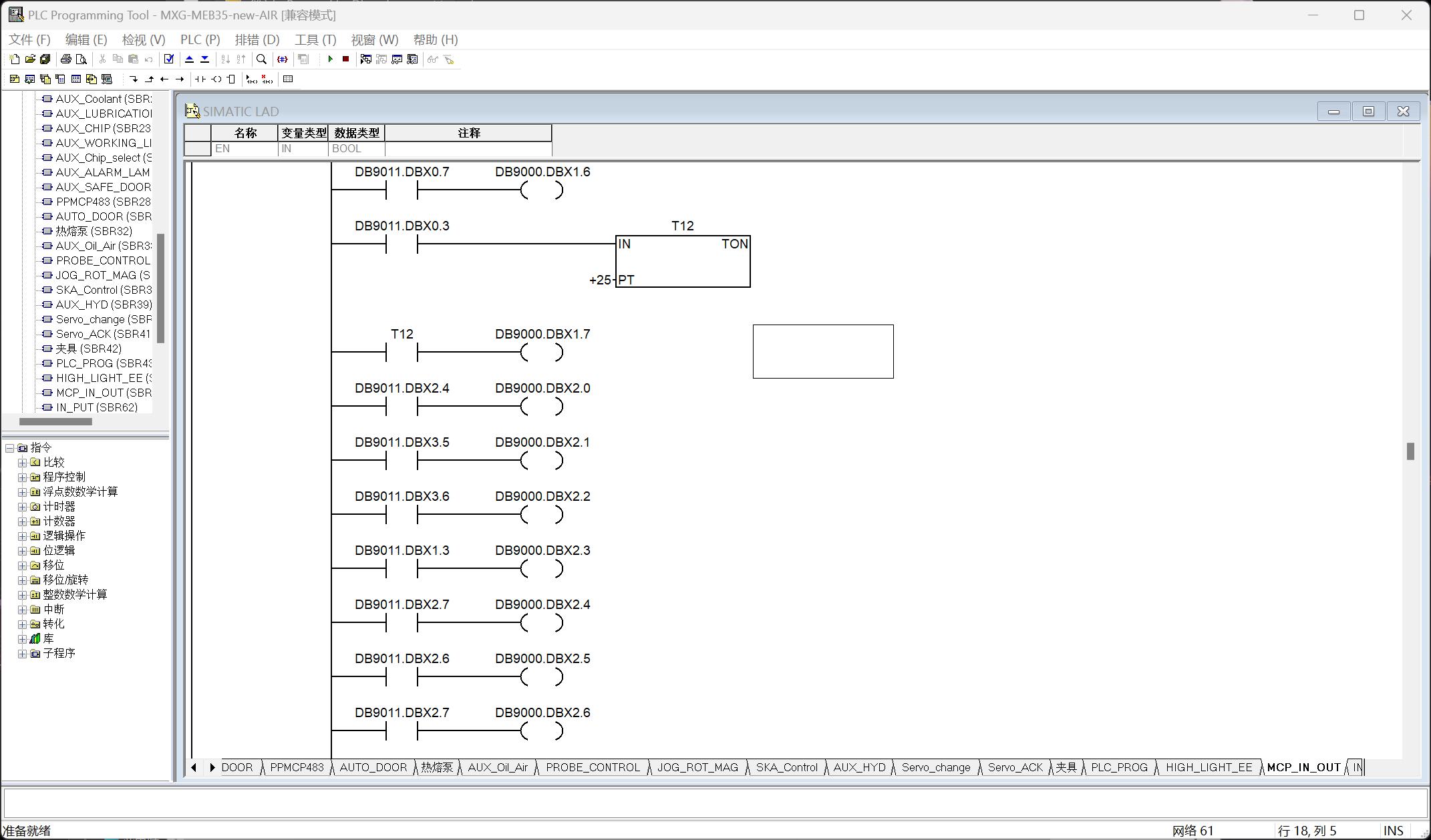The height and width of the screenshot is (840, 1431).
Task: Expand the 比较 instruction folder
Action: pyautogui.click(x=22, y=463)
